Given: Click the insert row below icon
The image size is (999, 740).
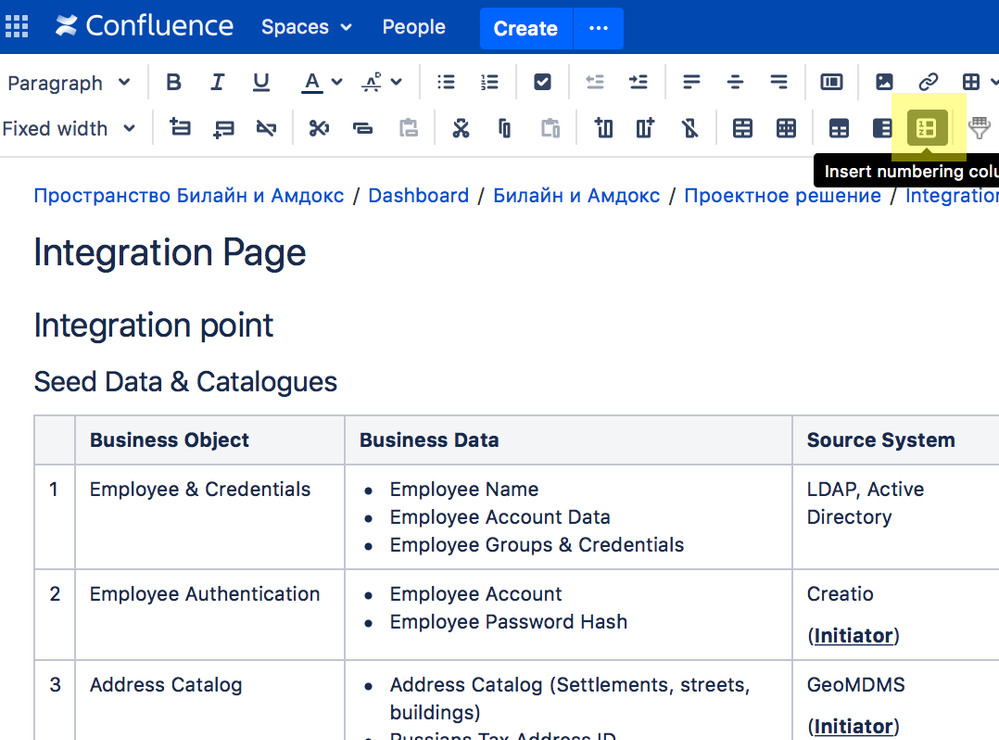Looking at the screenshot, I should [x=223, y=128].
